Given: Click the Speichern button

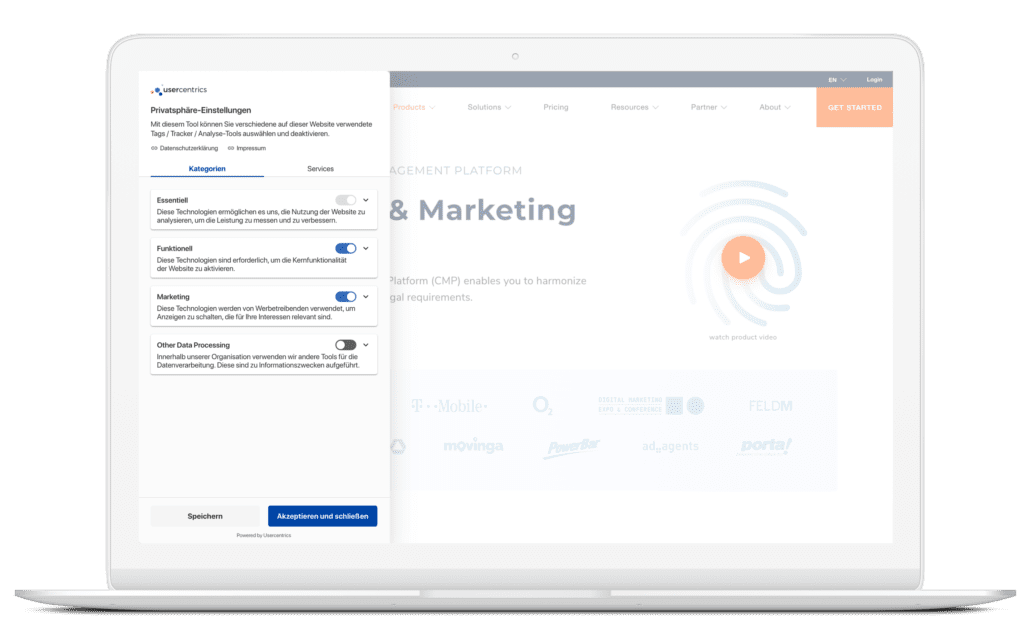Looking at the screenshot, I should pos(205,516).
